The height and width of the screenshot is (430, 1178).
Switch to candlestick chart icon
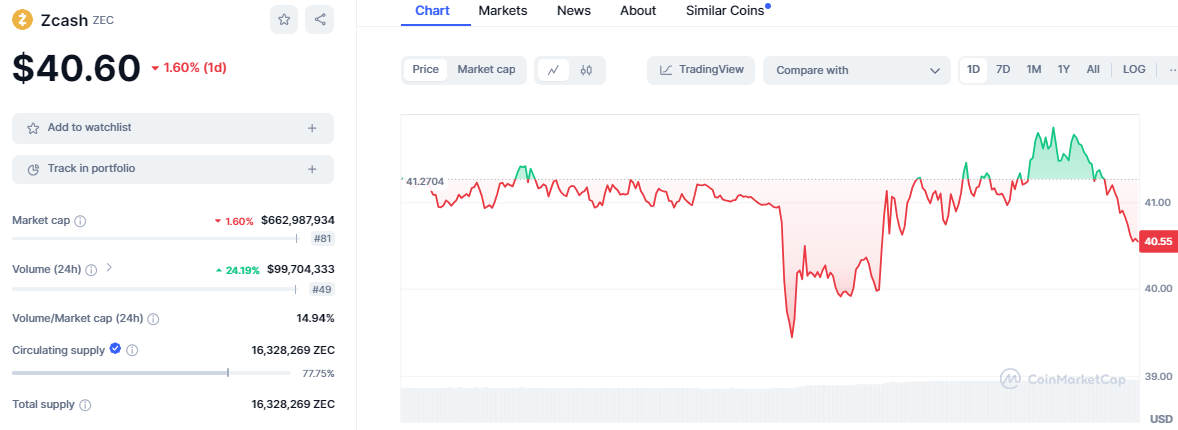tap(586, 70)
